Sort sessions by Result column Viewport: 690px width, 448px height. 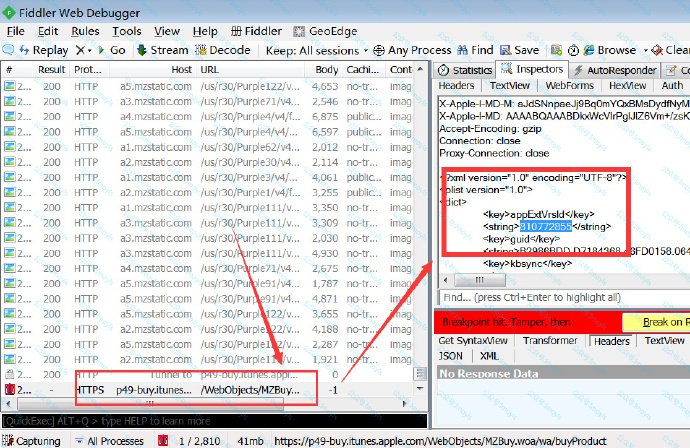[x=51, y=70]
